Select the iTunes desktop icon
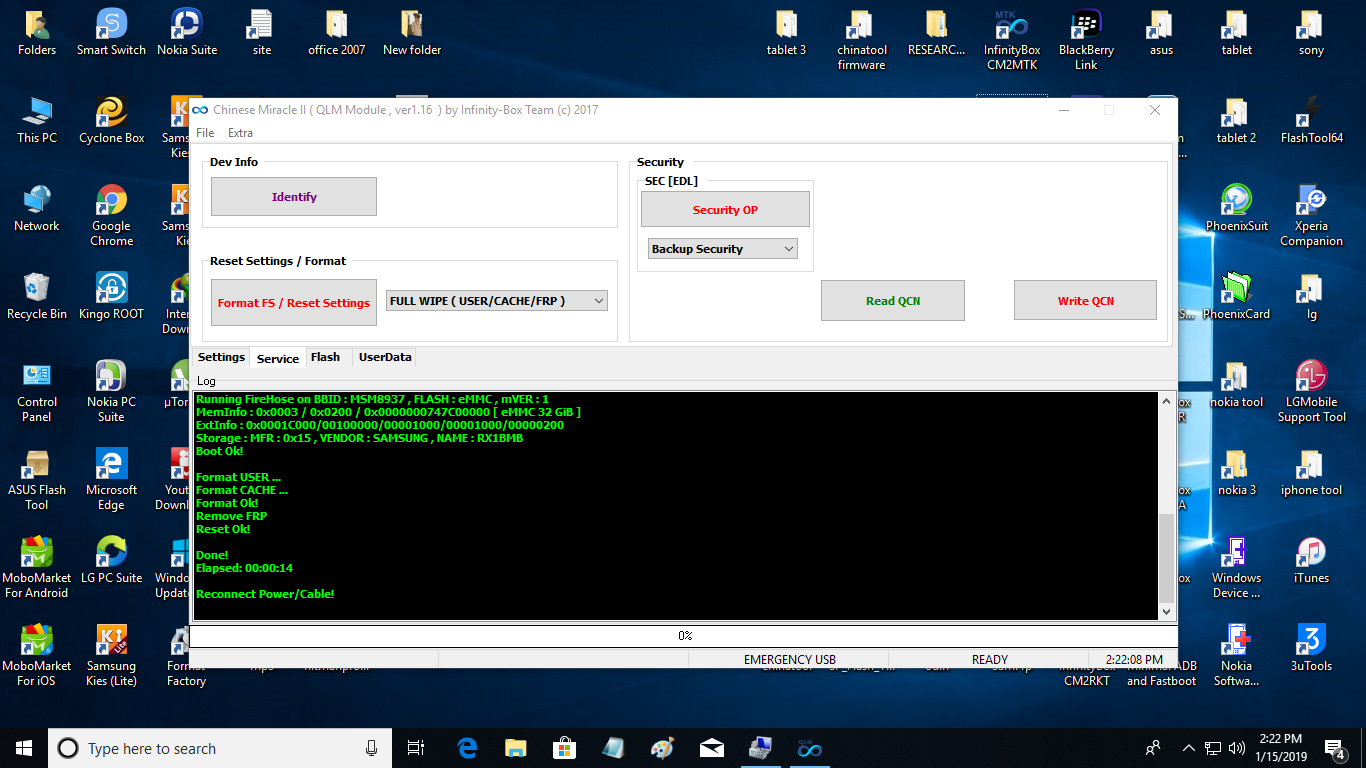This screenshot has width=1366, height=768. (x=1311, y=562)
